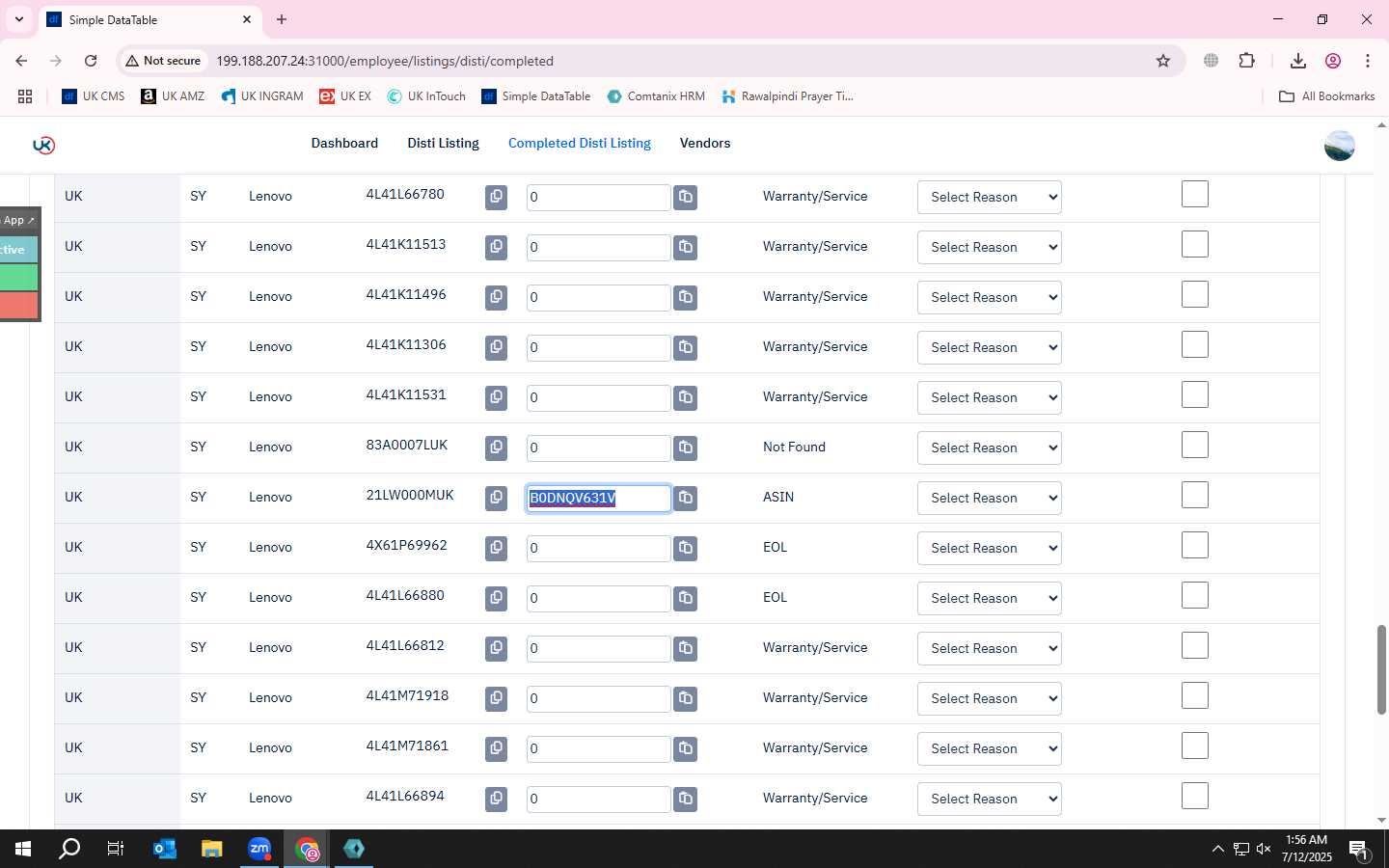The height and width of the screenshot is (868, 1389).
Task: Open the Disti Listing nav item
Action: click(x=443, y=144)
